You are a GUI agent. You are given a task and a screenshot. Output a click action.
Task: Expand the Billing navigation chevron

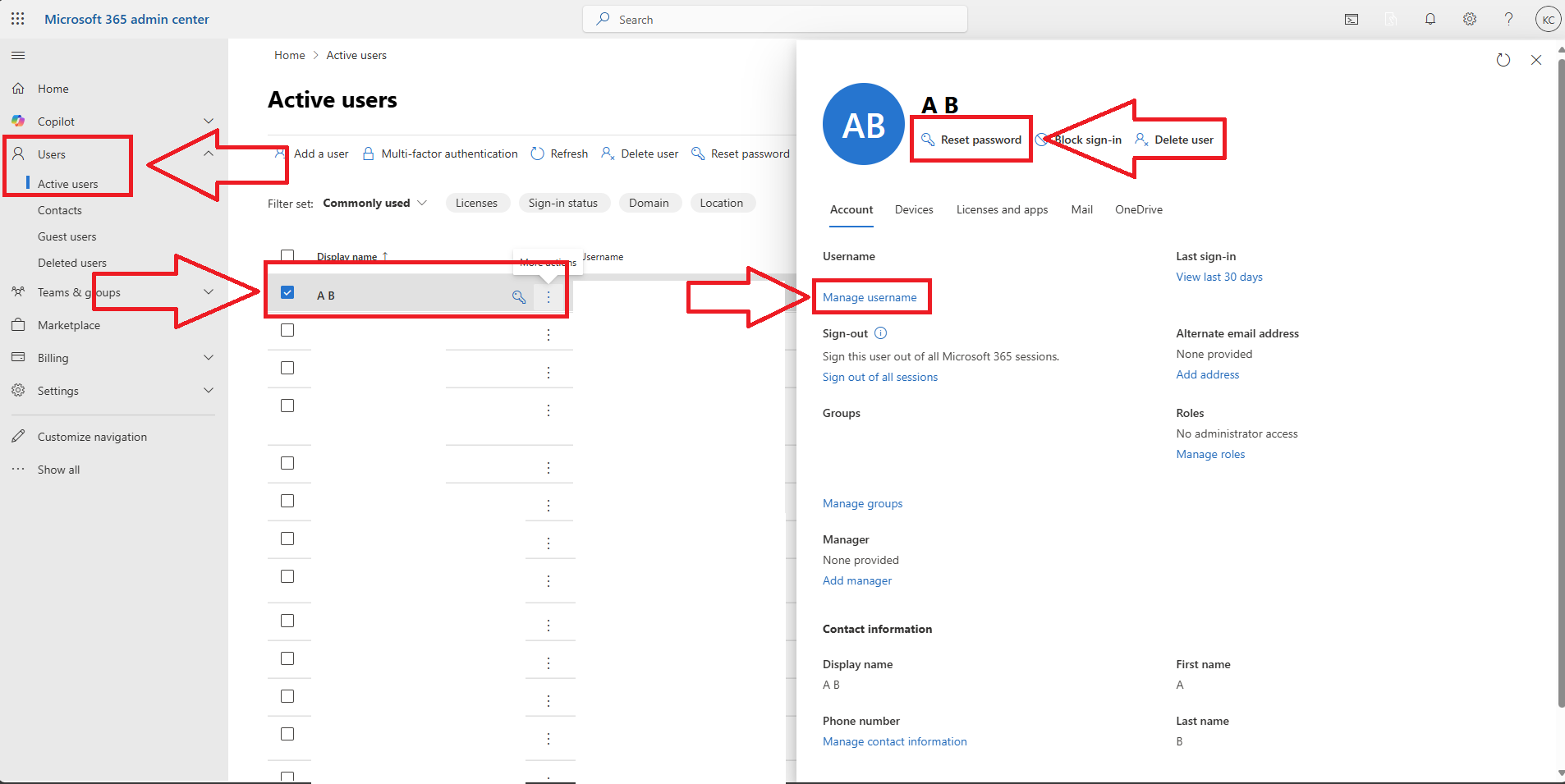(209, 357)
